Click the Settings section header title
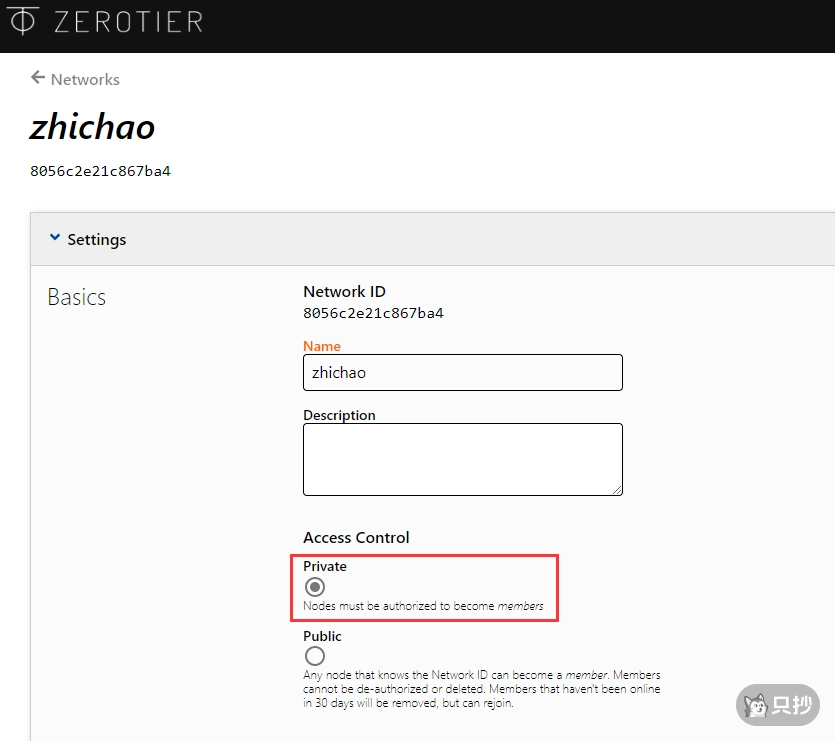The height and width of the screenshot is (741, 835). [97, 240]
